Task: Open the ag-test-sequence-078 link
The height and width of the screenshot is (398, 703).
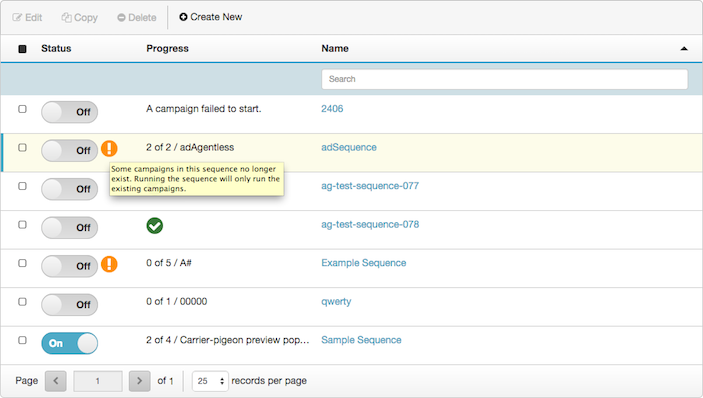Action: point(370,225)
